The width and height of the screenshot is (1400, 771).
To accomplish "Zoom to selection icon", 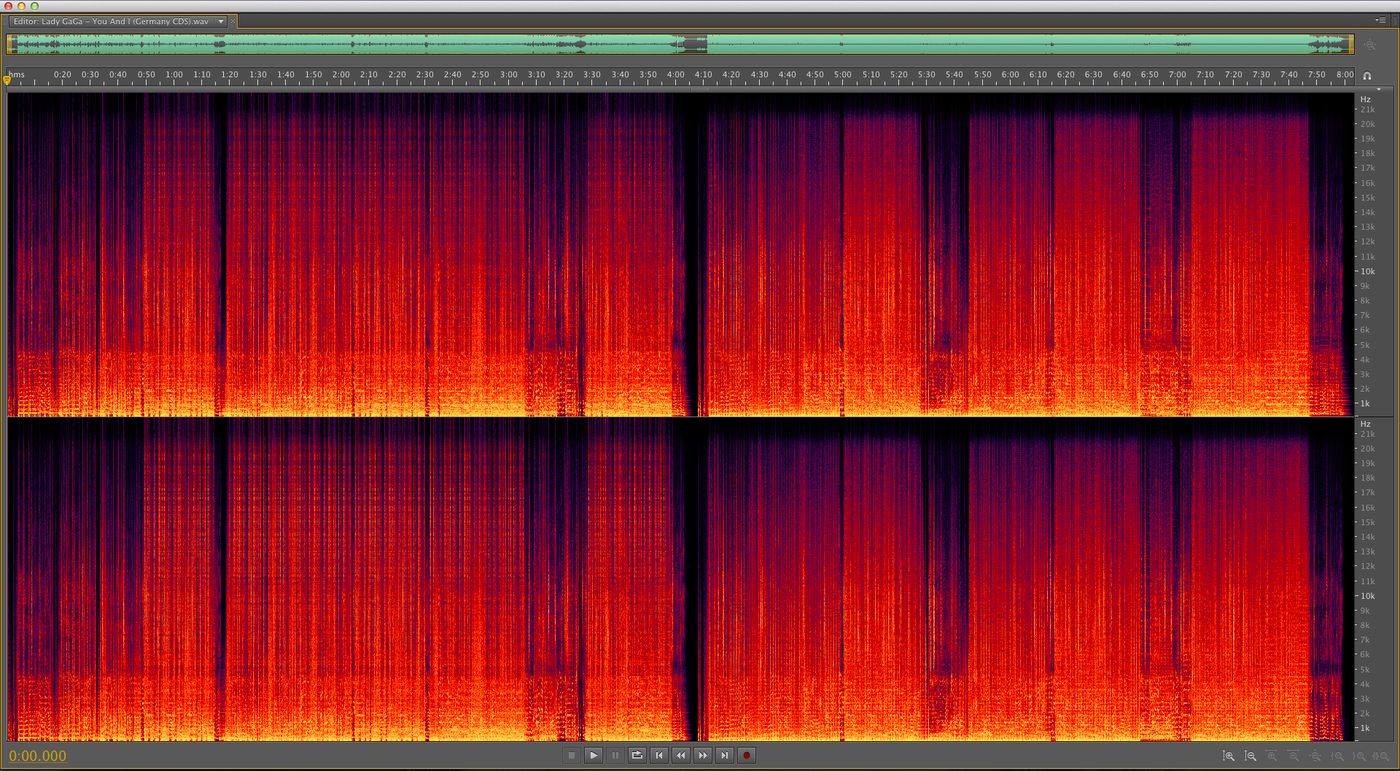I will pyautogui.click(x=1381, y=756).
